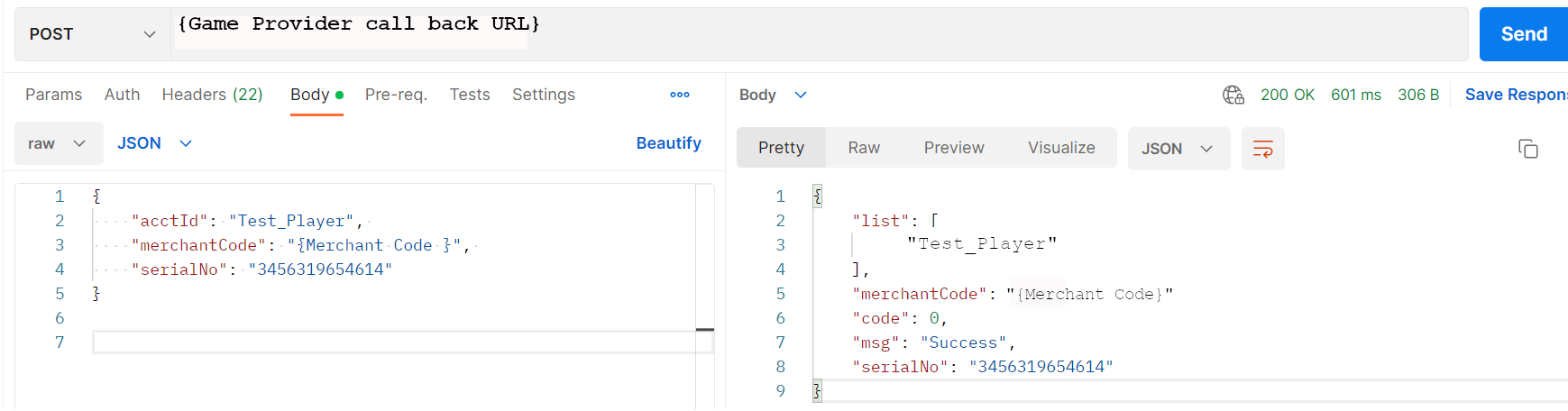Open the Pre-req. tab

[396, 95]
